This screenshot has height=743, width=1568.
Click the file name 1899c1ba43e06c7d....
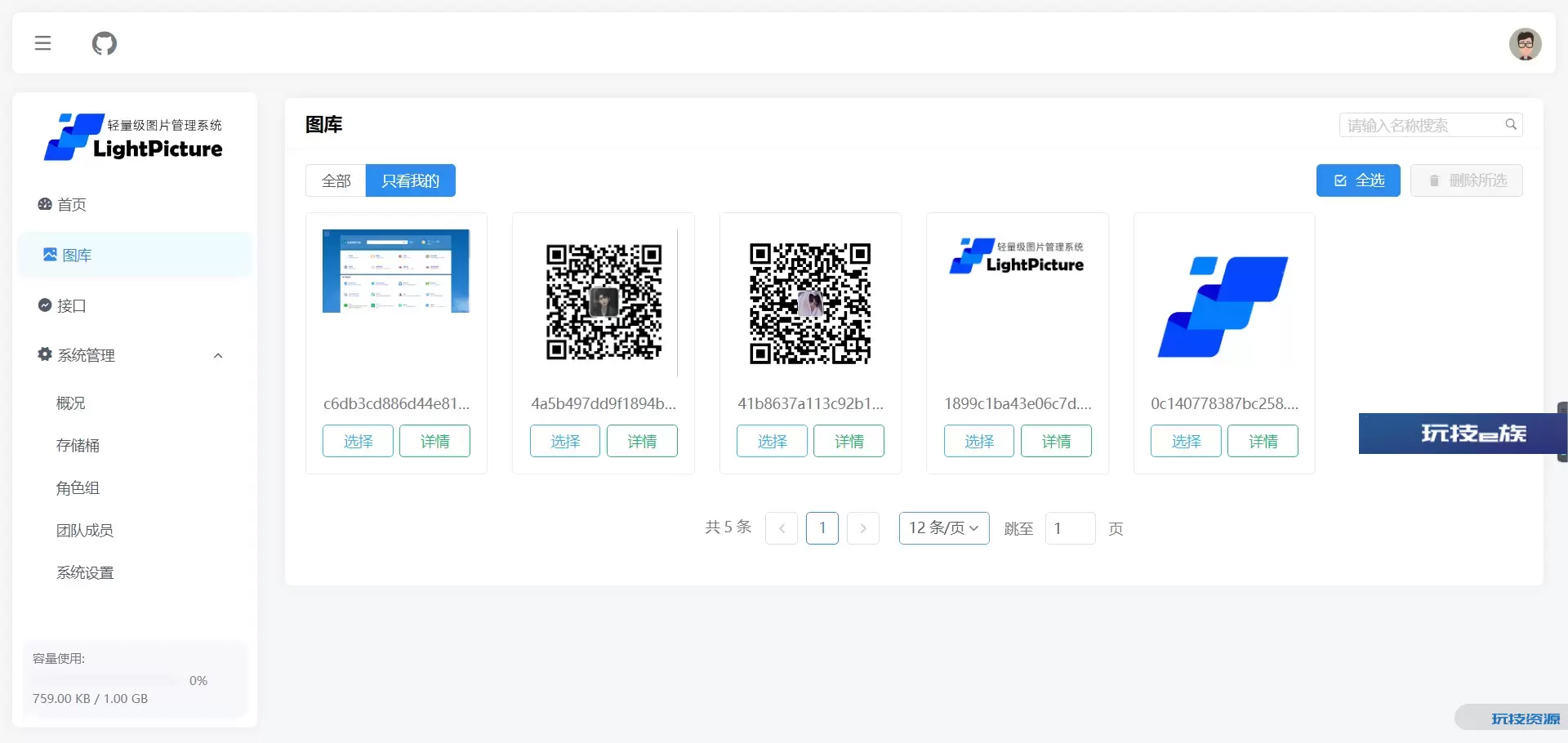[x=1018, y=403]
